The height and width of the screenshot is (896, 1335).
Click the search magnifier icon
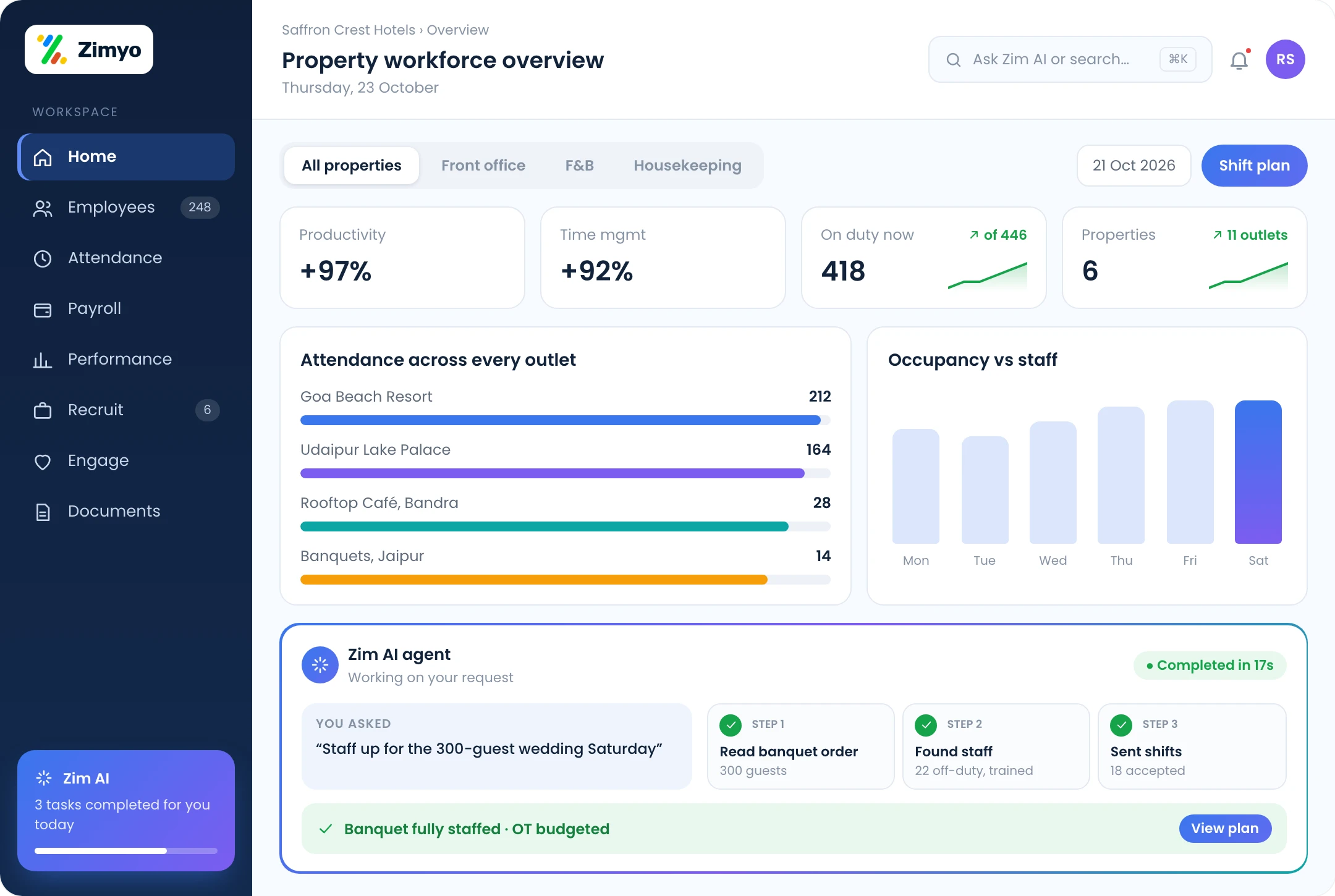[x=954, y=60]
